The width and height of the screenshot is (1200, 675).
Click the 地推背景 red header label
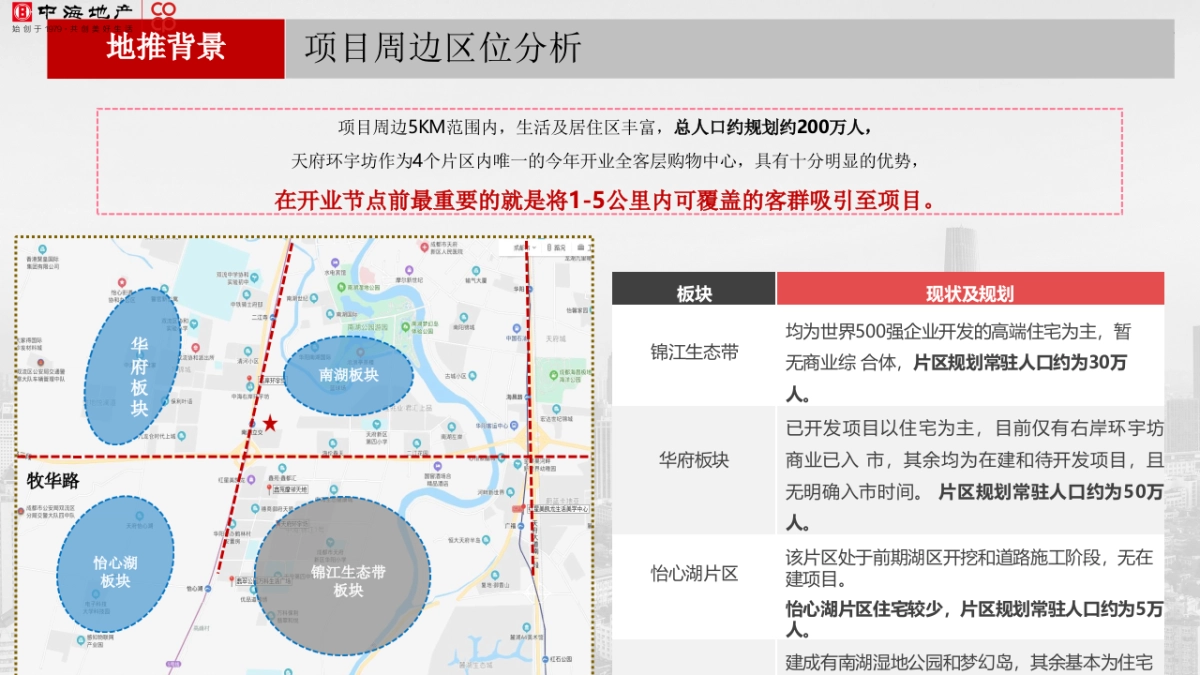pos(163,47)
